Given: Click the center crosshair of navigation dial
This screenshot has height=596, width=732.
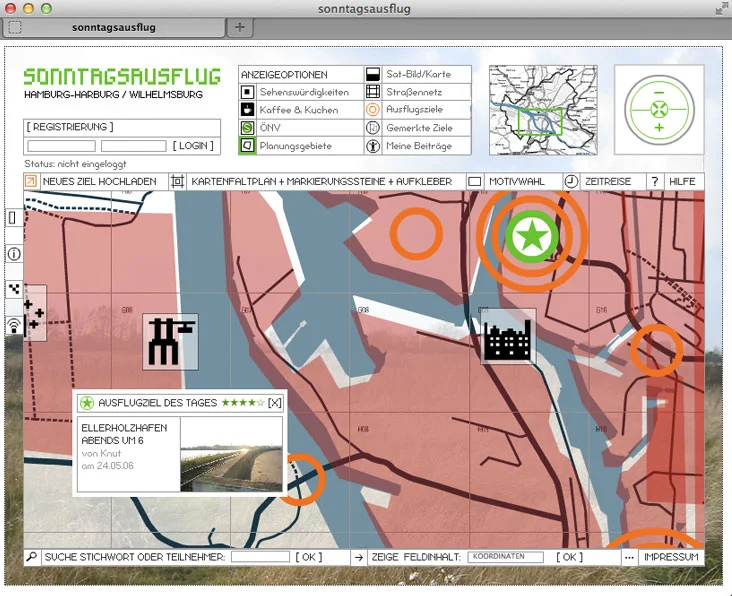Looking at the screenshot, I should tap(659, 110).
